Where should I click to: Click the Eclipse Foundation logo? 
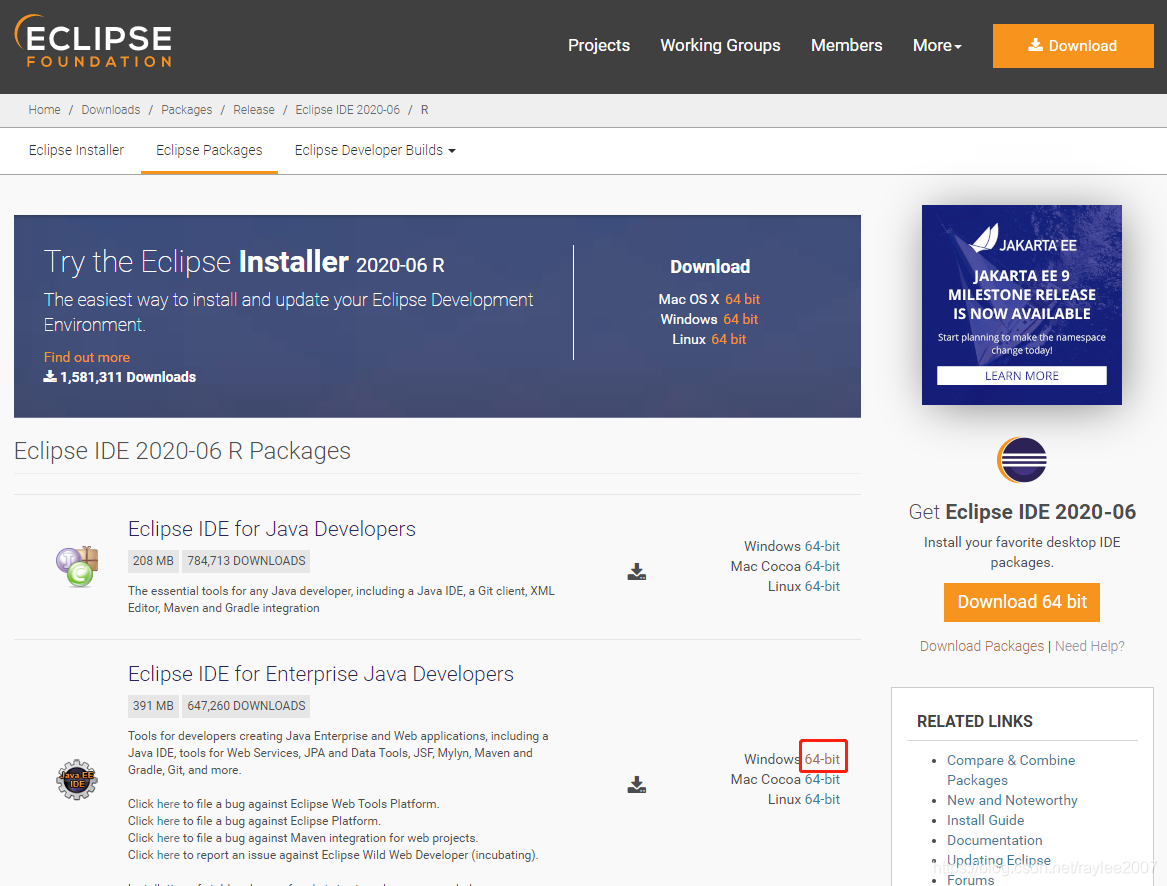tap(93, 42)
